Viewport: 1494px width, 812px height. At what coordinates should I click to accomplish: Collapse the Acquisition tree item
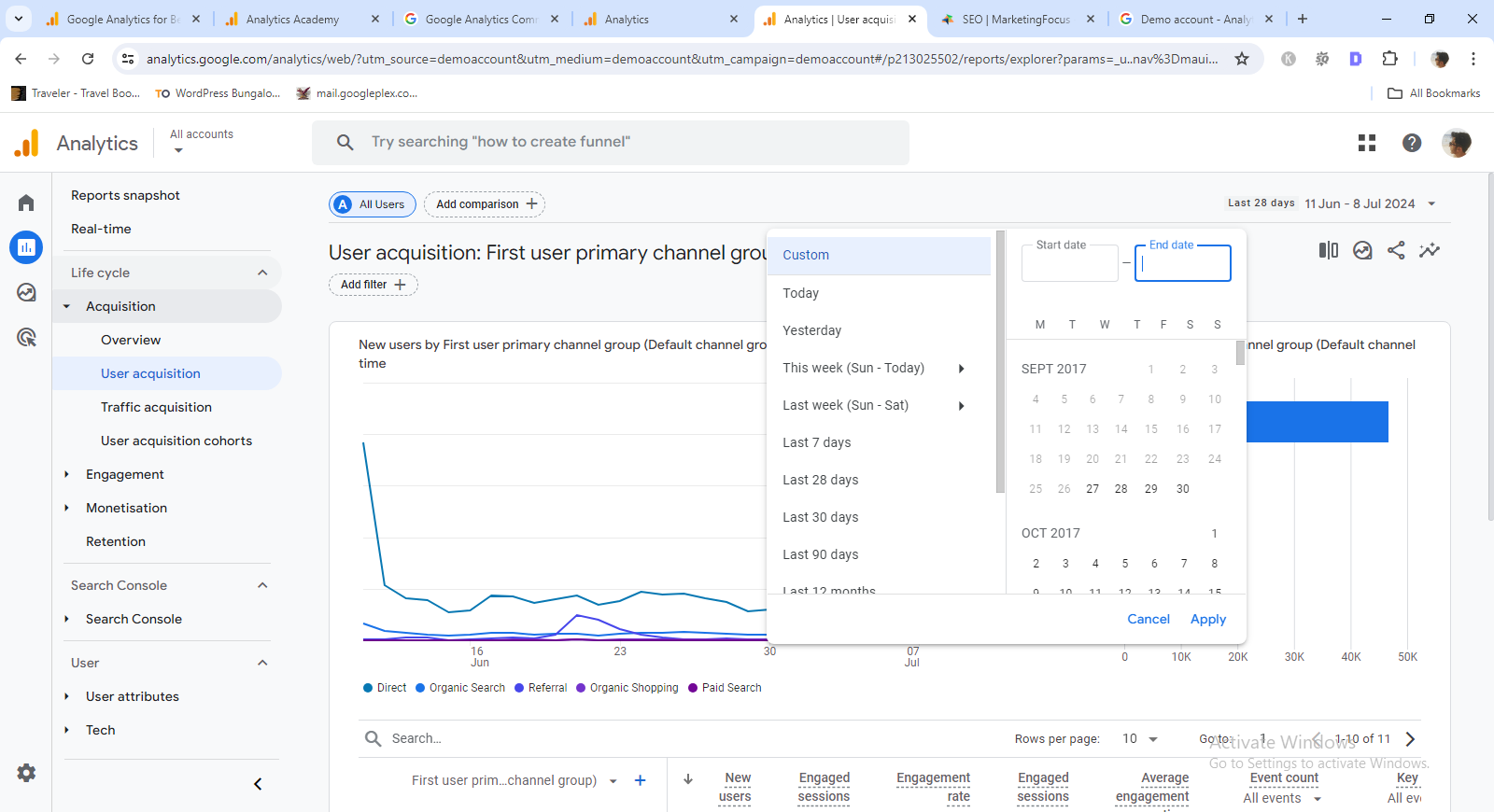[x=66, y=306]
